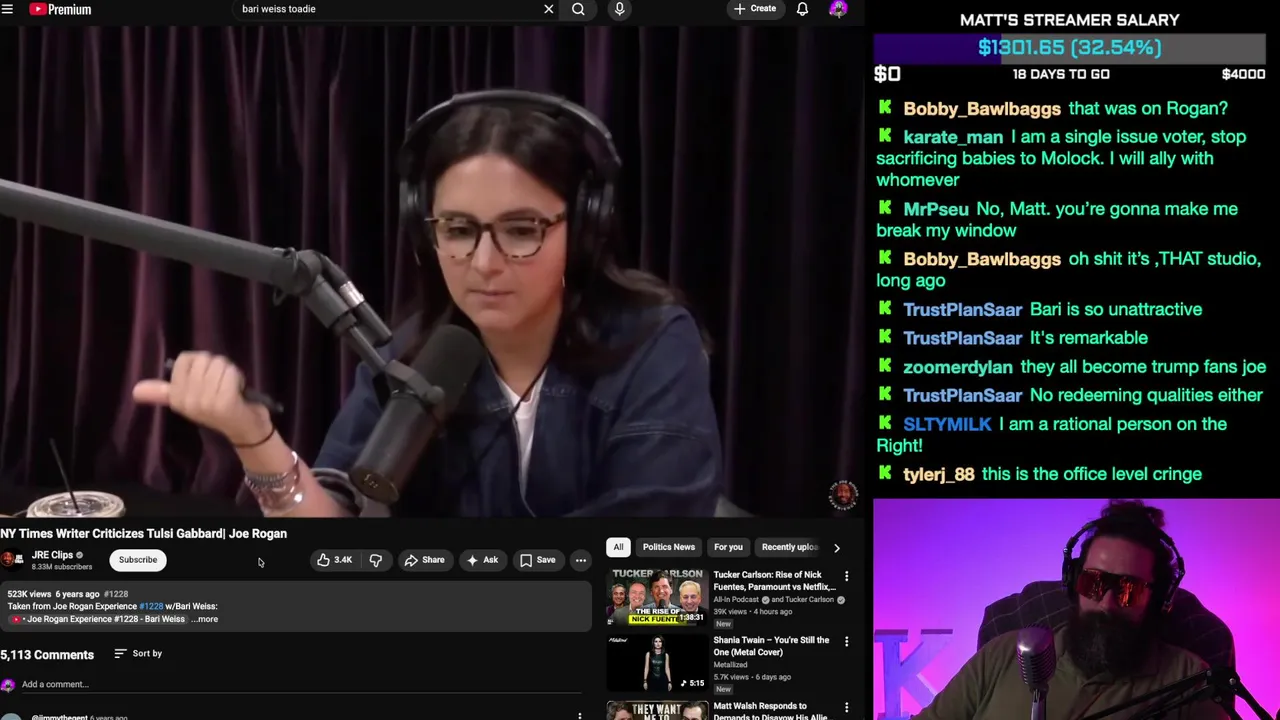This screenshot has width=1280, height=720.
Task: Open 'Tucker Carlson: Rise of Nick Fuentes' title
Action: pos(773,581)
